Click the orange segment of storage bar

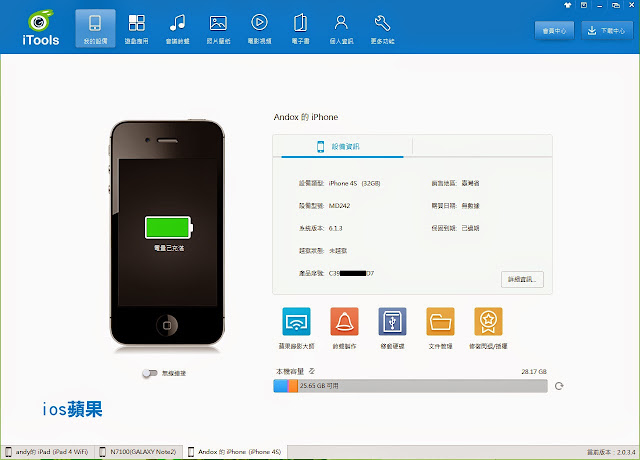293,386
